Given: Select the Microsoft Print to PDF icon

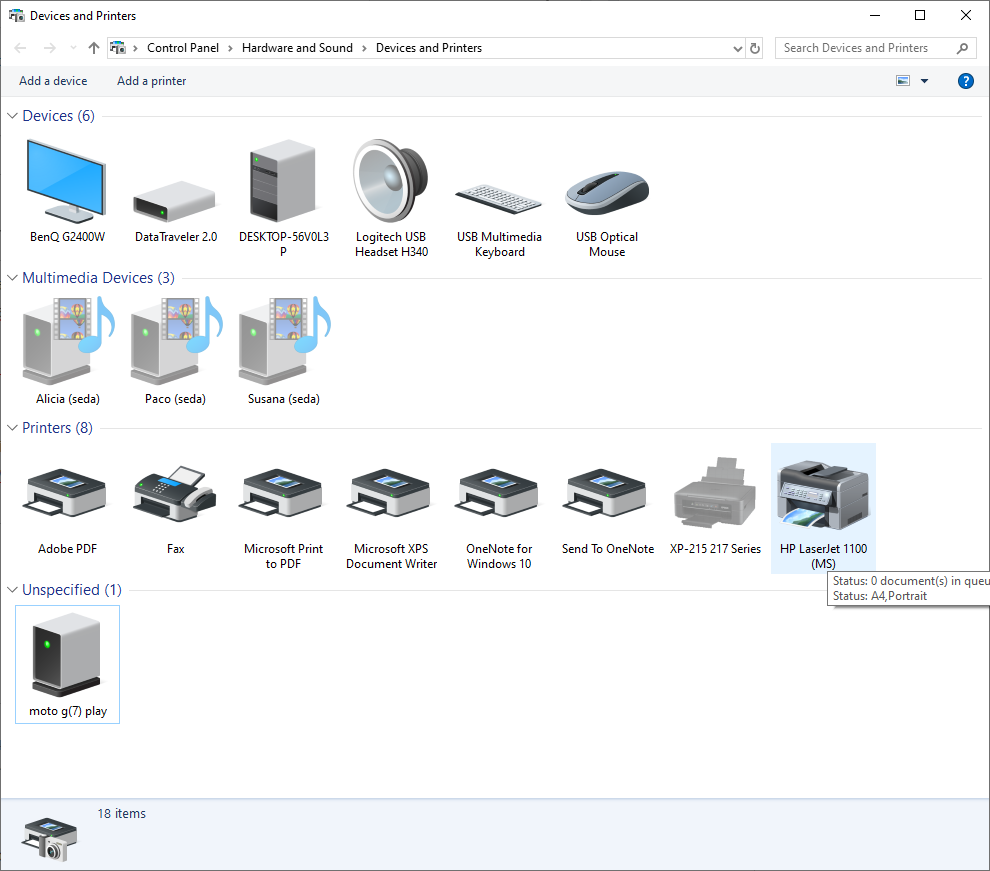Looking at the screenshot, I should click(x=282, y=494).
